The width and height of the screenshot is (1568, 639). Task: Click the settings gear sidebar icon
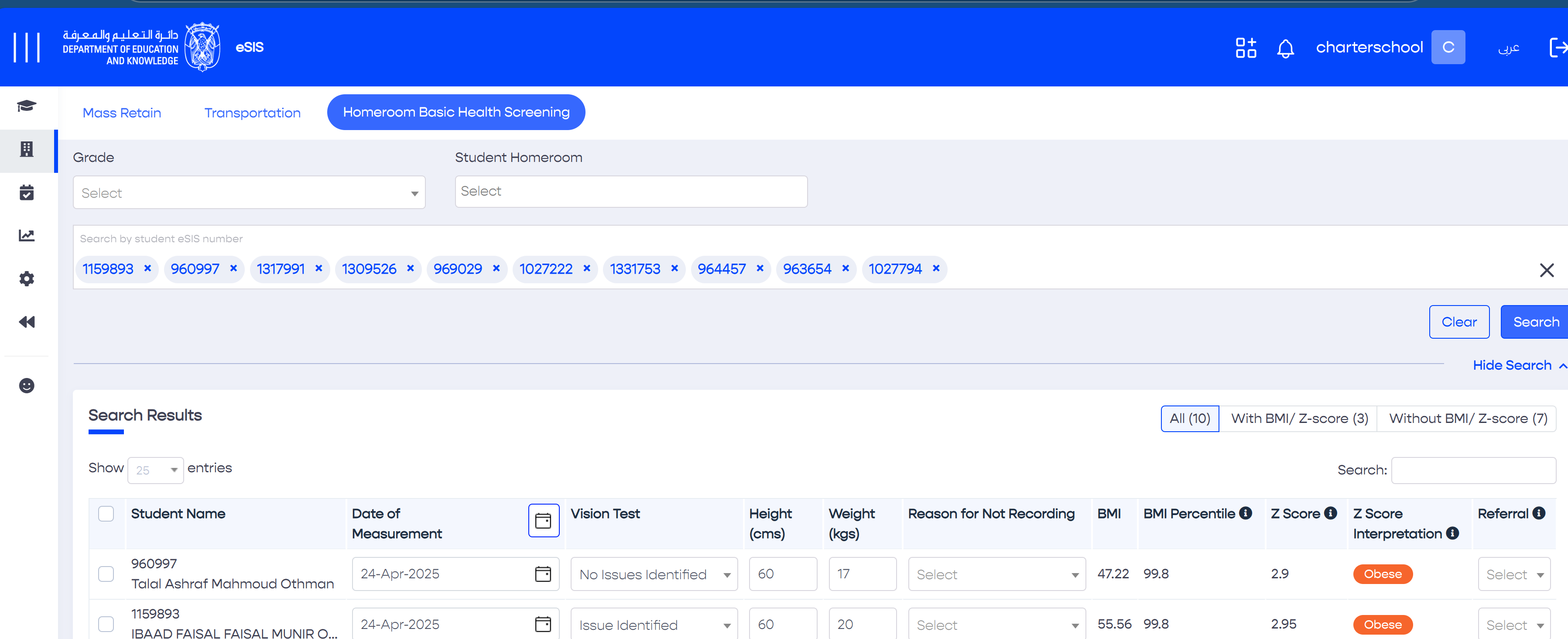pos(27,279)
